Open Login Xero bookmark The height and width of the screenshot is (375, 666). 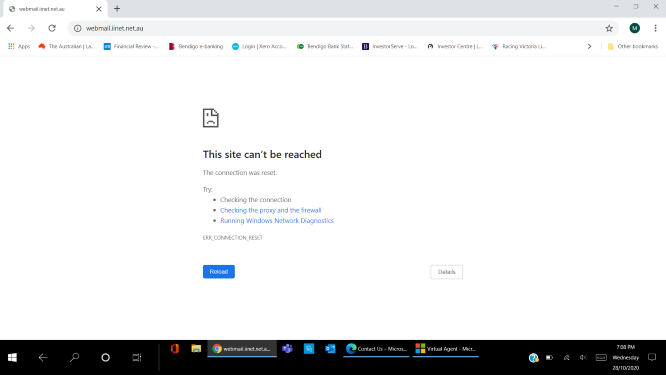[x=260, y=46]
